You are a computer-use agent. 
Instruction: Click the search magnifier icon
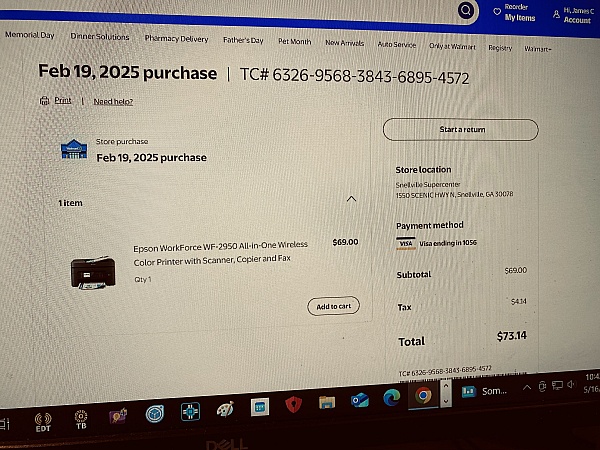point(466,10)
